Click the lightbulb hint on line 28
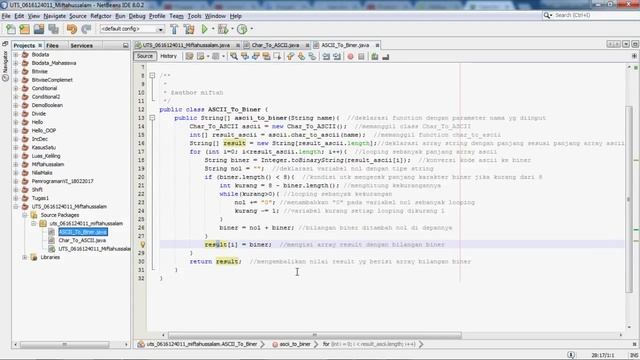 pyautogui.click(x=142, y=244)
